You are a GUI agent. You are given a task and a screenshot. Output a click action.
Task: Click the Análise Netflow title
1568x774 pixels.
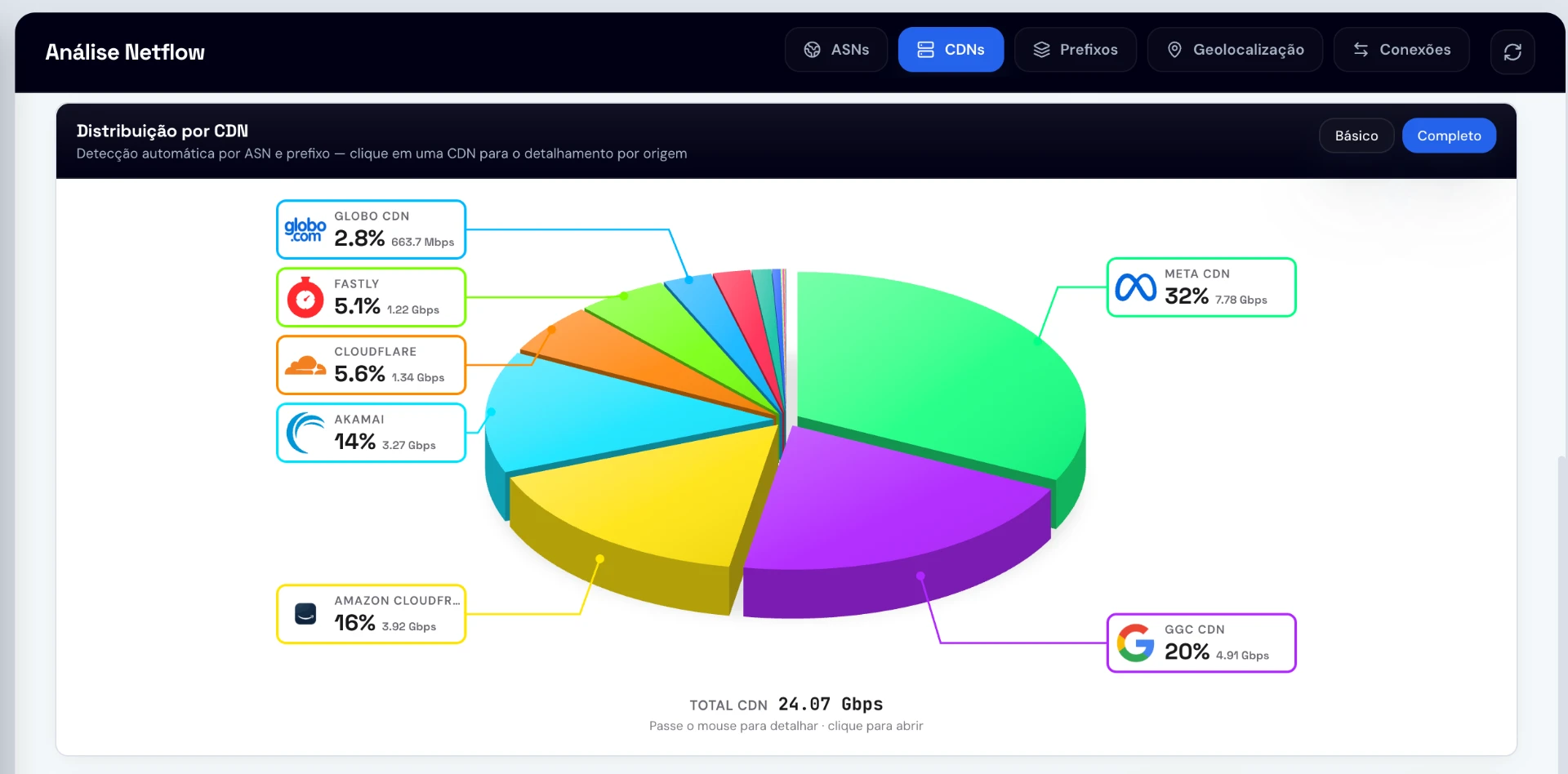click(x=125, y=52)
